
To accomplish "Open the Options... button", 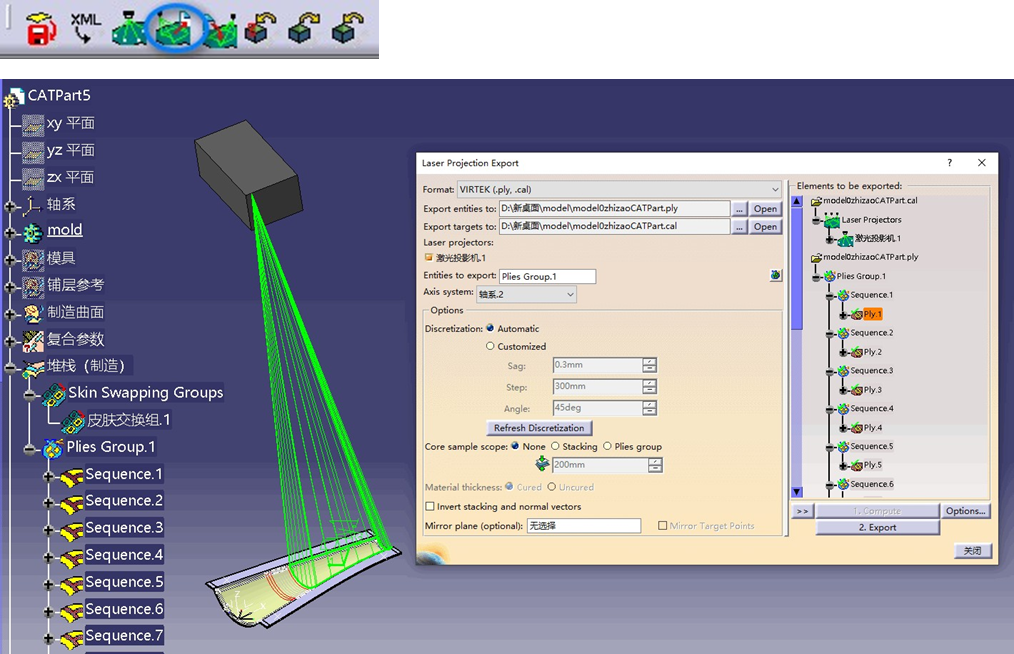I will 965,510.
